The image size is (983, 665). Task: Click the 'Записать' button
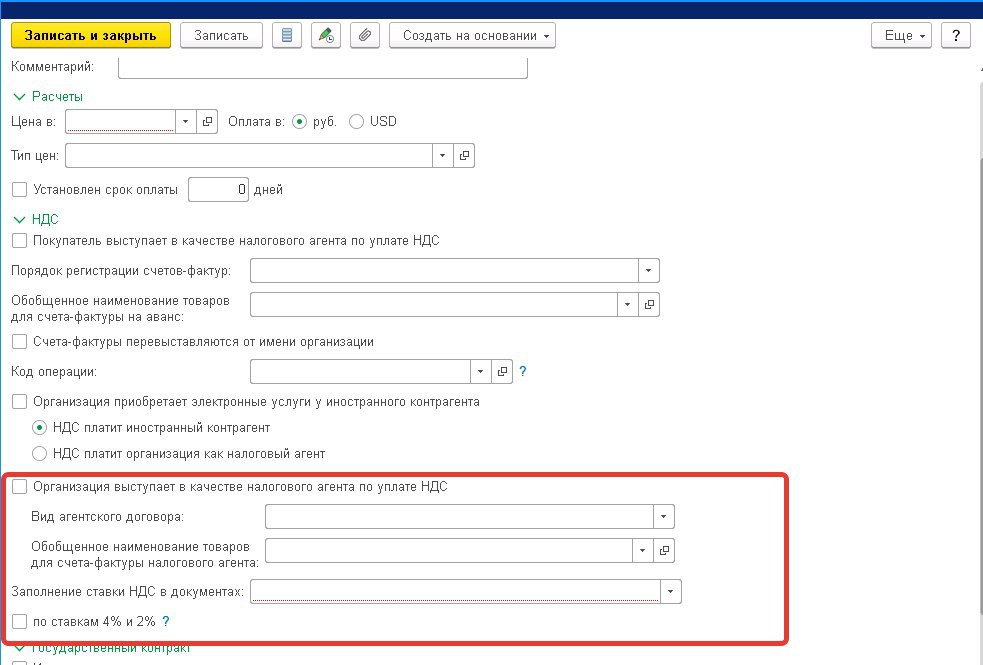pyautogui.click(x=221, y=36)
